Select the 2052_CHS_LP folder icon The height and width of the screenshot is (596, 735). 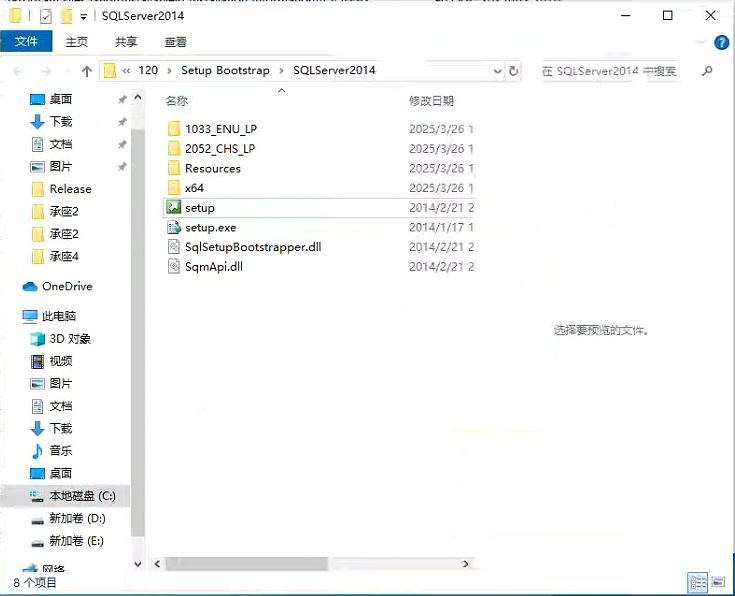[174, 148]
